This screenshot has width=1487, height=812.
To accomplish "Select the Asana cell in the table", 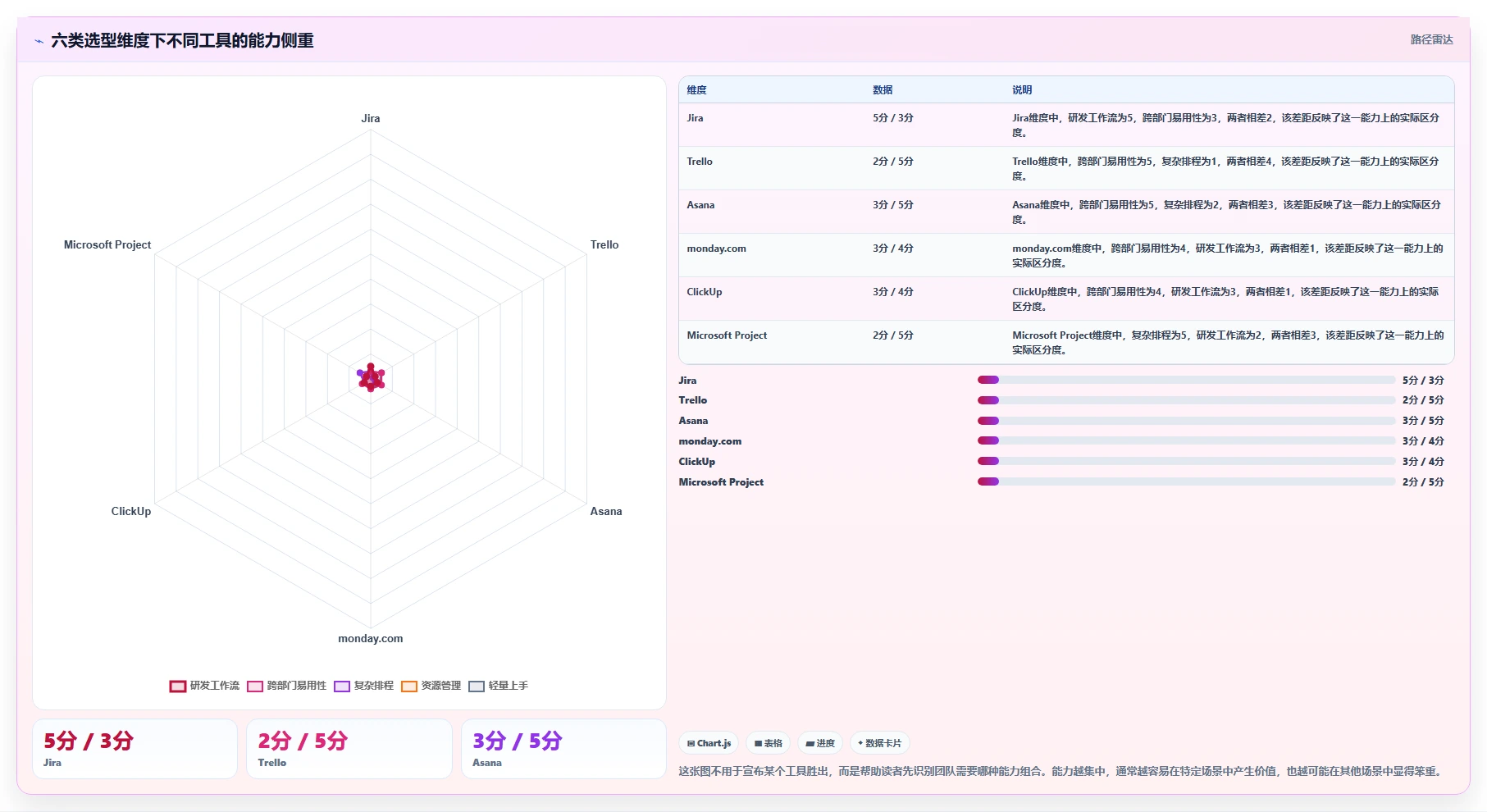I will [x=772, y=212].
